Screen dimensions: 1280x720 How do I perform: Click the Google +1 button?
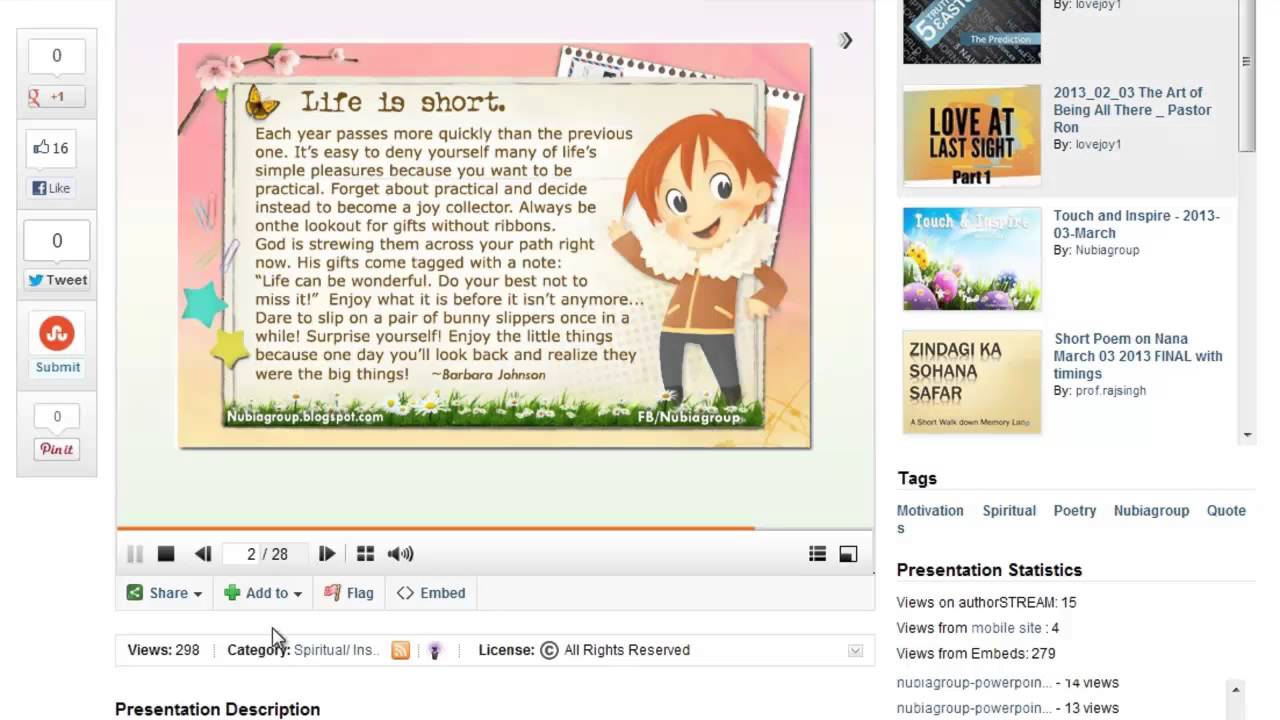(57, 97)
